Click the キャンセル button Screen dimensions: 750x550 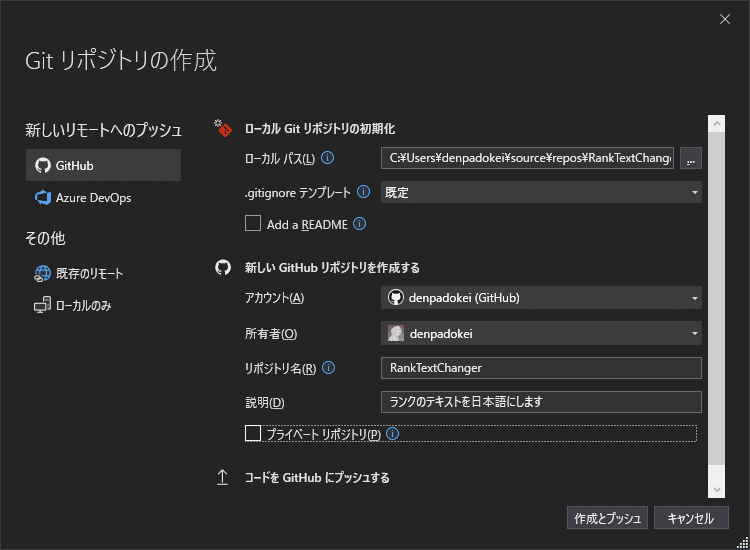pos(691,518)
